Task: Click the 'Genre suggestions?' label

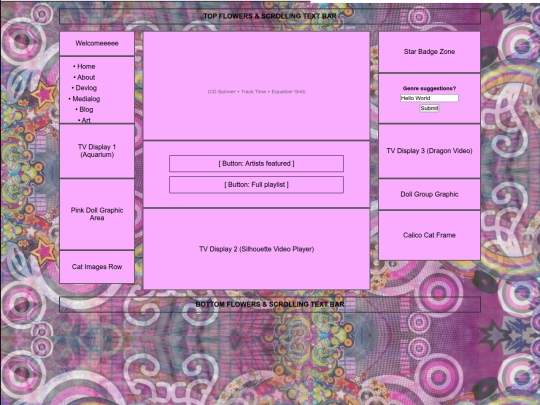Action: click(x=429, y=89)
